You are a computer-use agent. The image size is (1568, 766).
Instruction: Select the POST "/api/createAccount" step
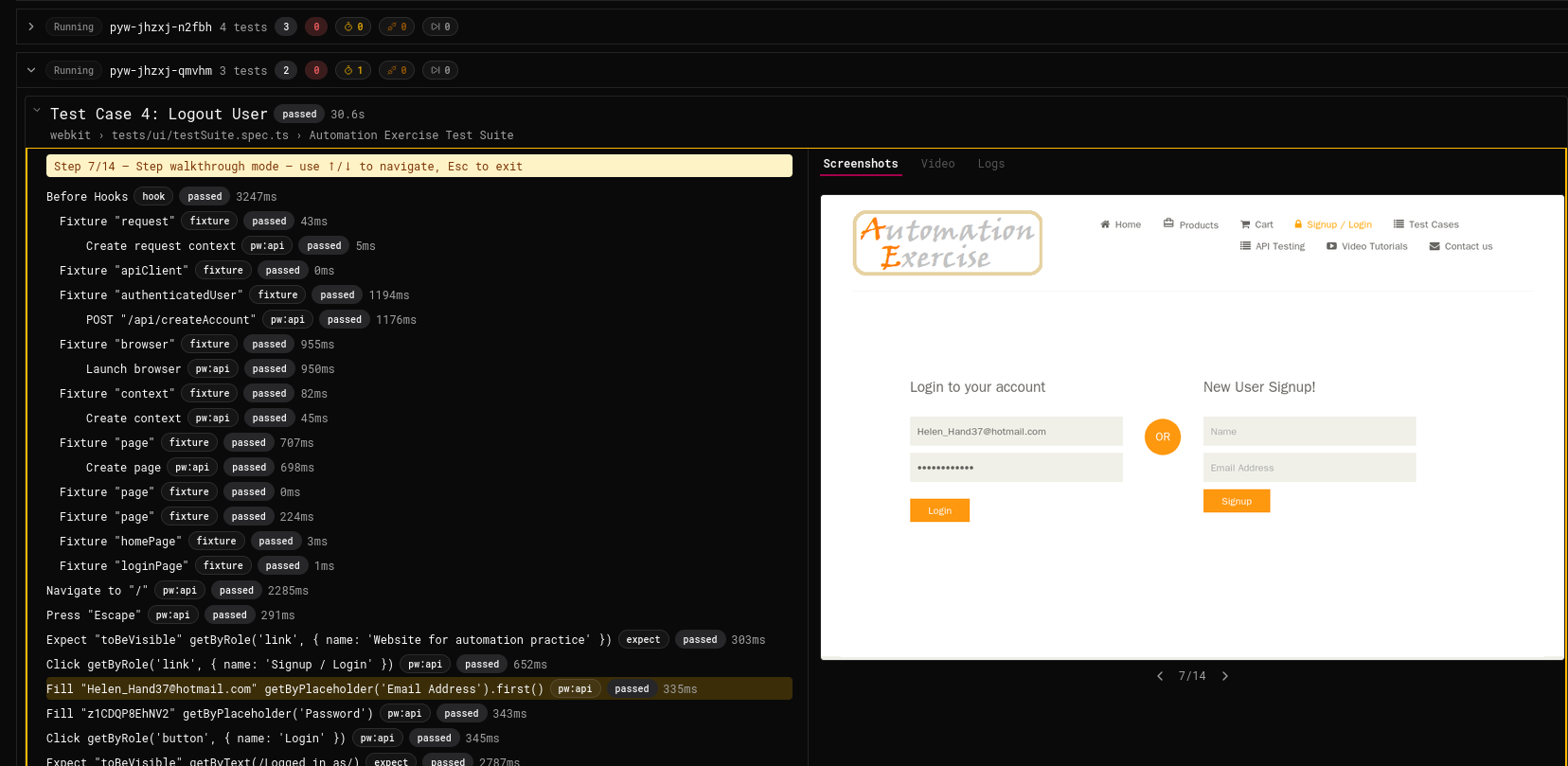[x=419, y=319]
